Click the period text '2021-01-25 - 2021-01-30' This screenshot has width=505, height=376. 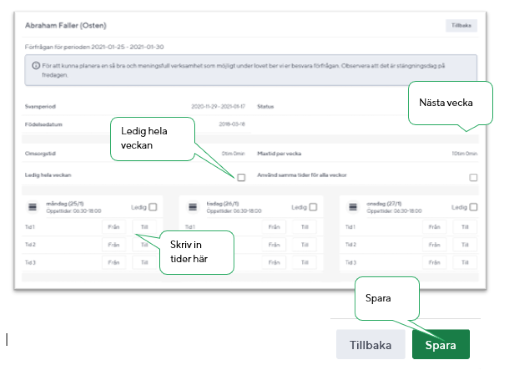pyautogui.click(x=128, y=47)
